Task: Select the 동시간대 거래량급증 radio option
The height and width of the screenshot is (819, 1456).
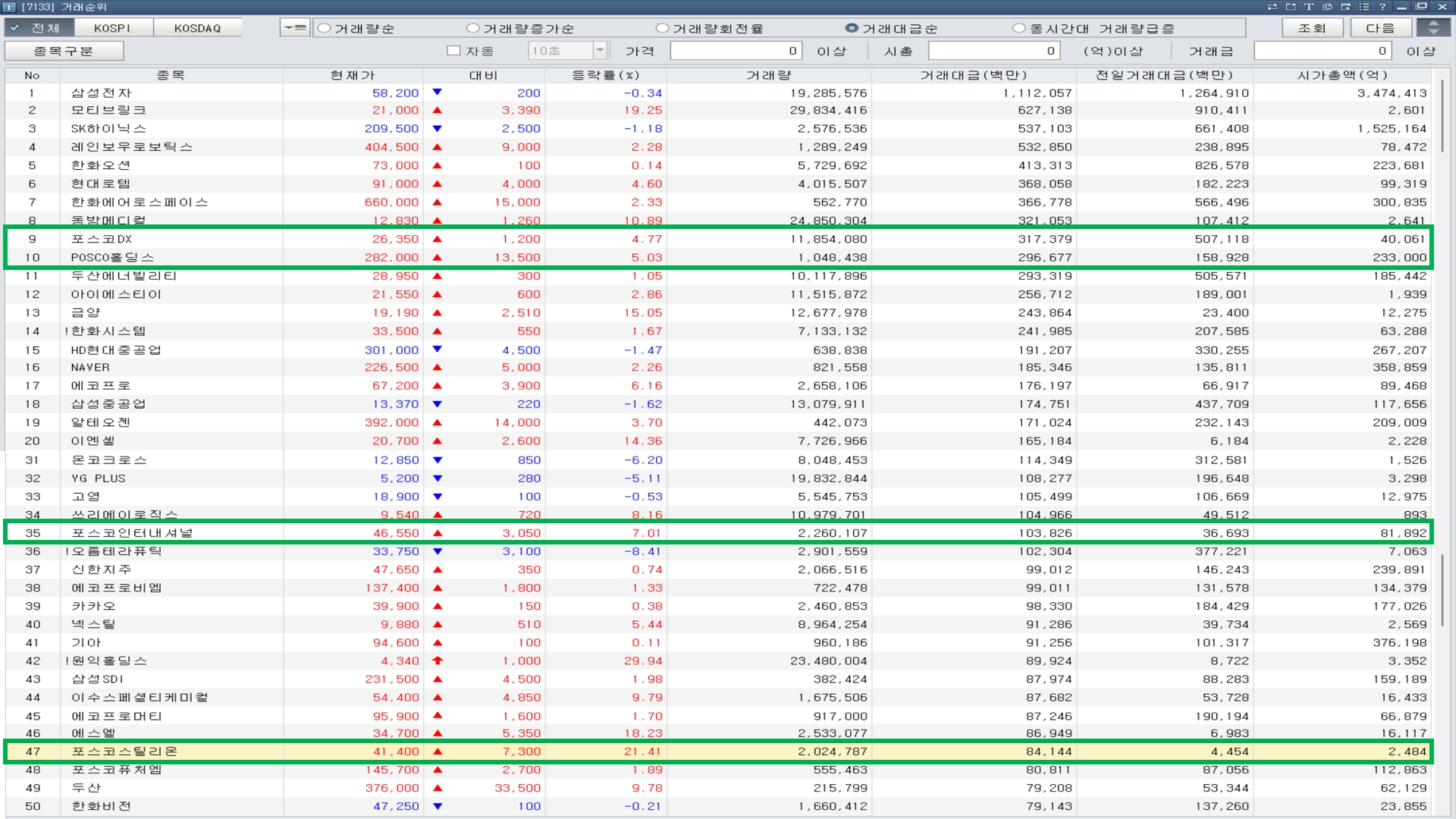Action: click(x=1019, y=28)
